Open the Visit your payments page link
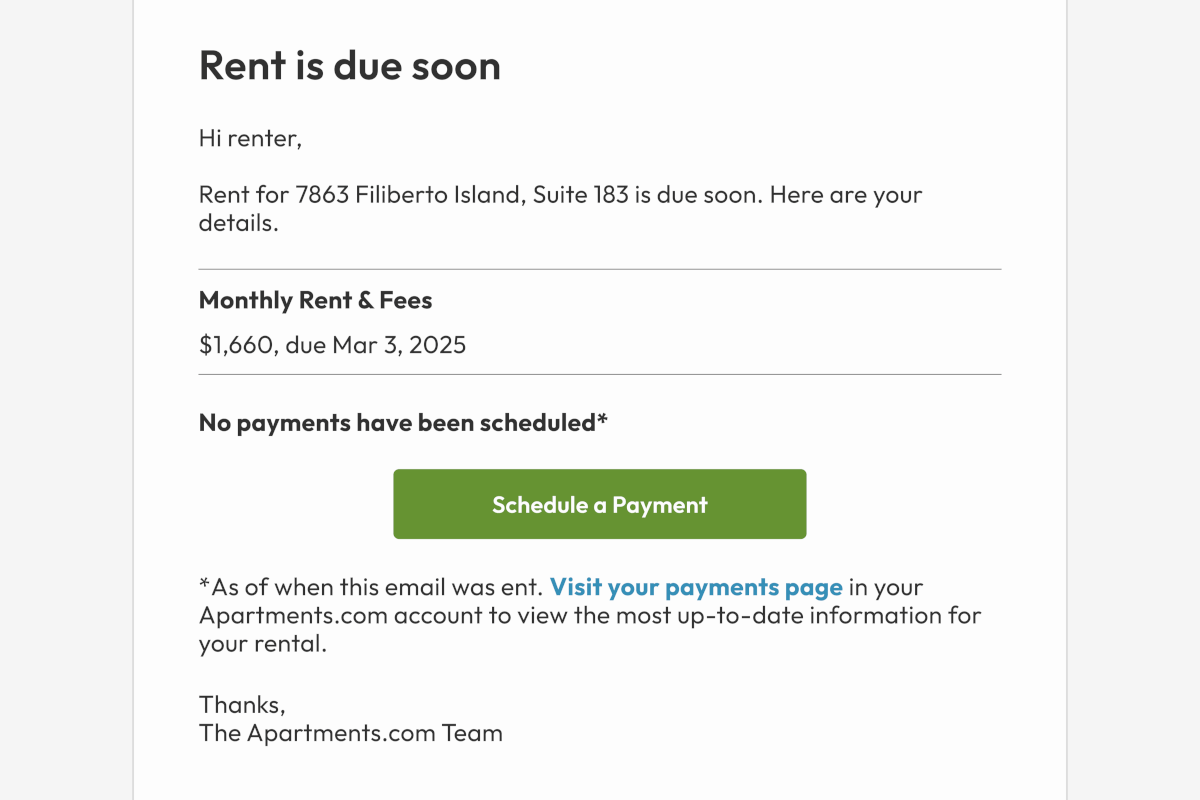The image size is (1200, 800). 696,587
